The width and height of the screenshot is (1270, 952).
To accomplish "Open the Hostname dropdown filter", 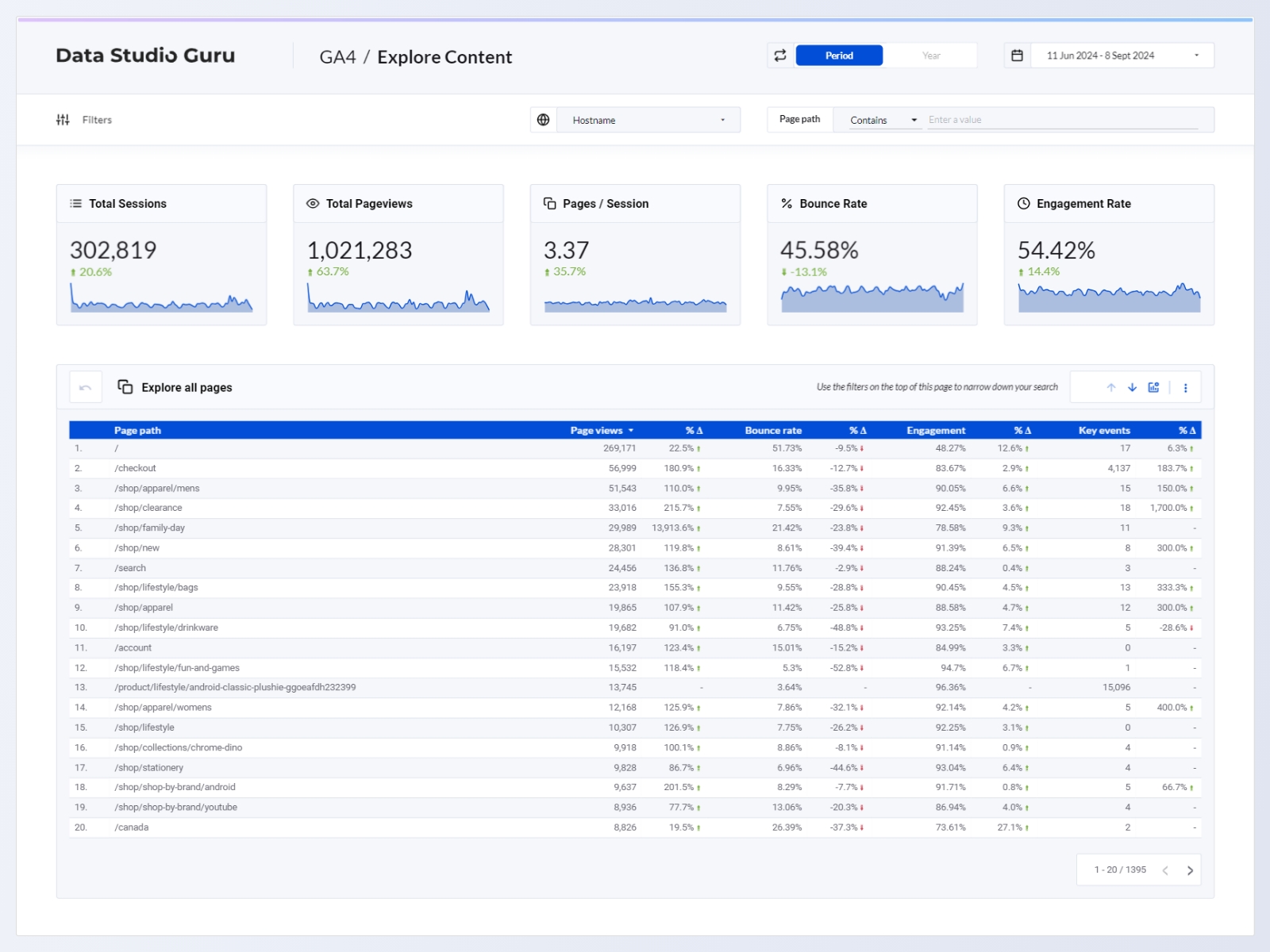I will 648,120.
